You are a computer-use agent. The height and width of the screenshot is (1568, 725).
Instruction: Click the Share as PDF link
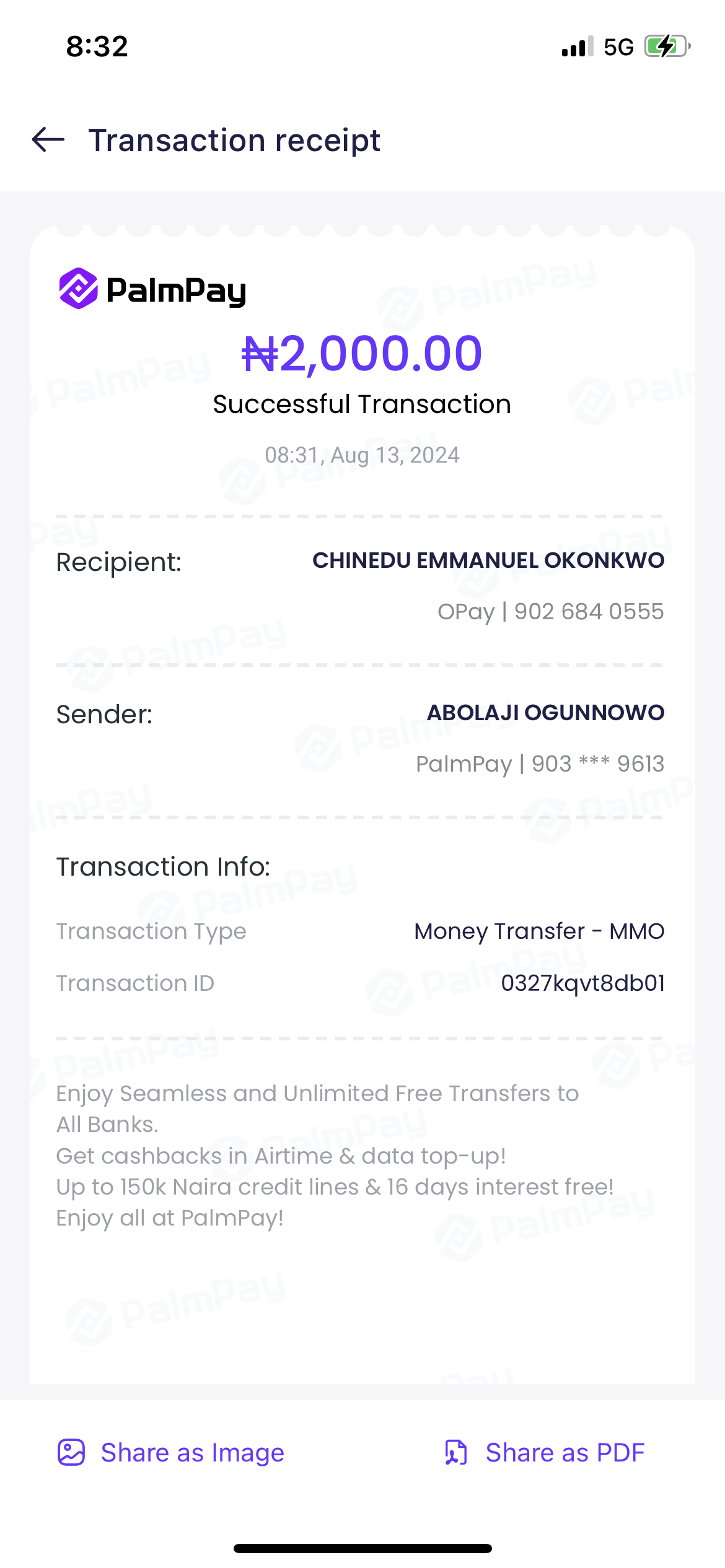(x=565, y=1452)
